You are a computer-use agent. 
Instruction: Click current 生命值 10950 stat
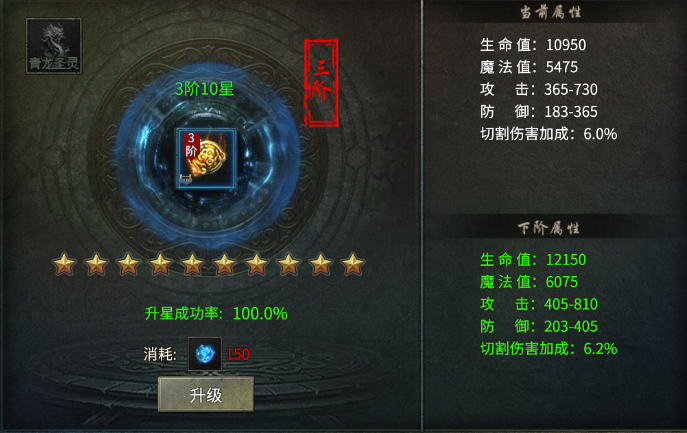(533, 45)
